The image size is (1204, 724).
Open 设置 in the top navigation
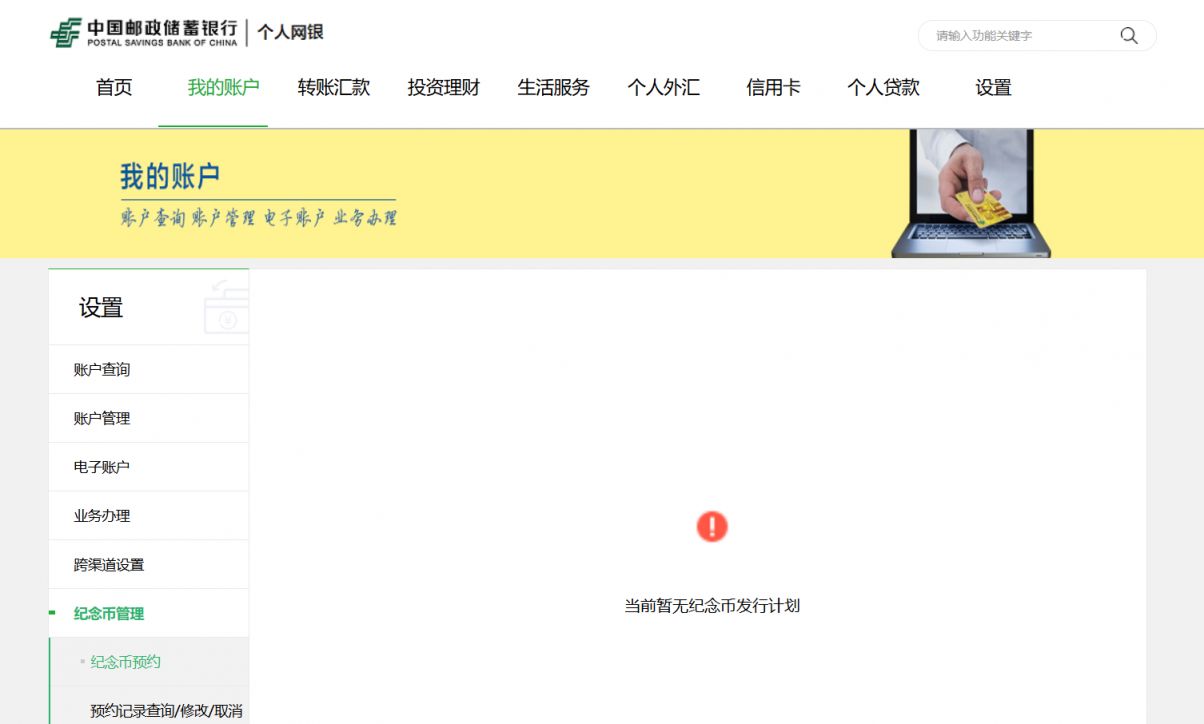994,88
